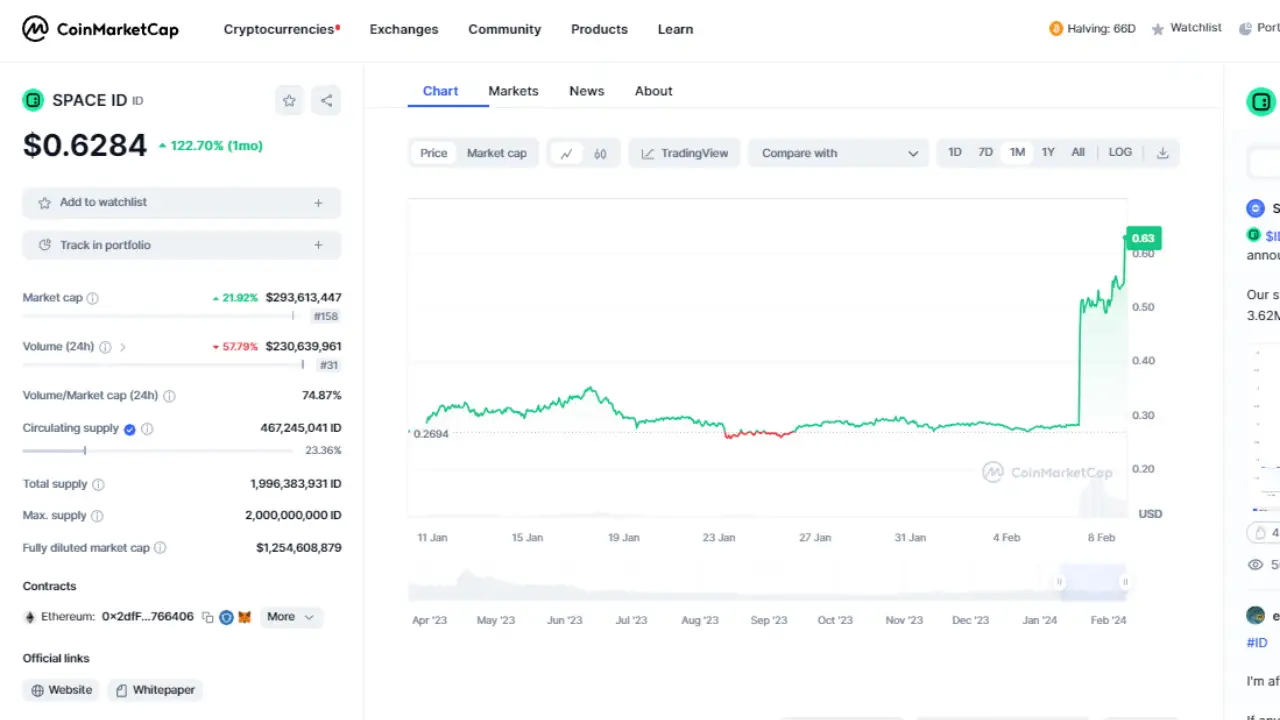Switch to the Markets tab

513,91
